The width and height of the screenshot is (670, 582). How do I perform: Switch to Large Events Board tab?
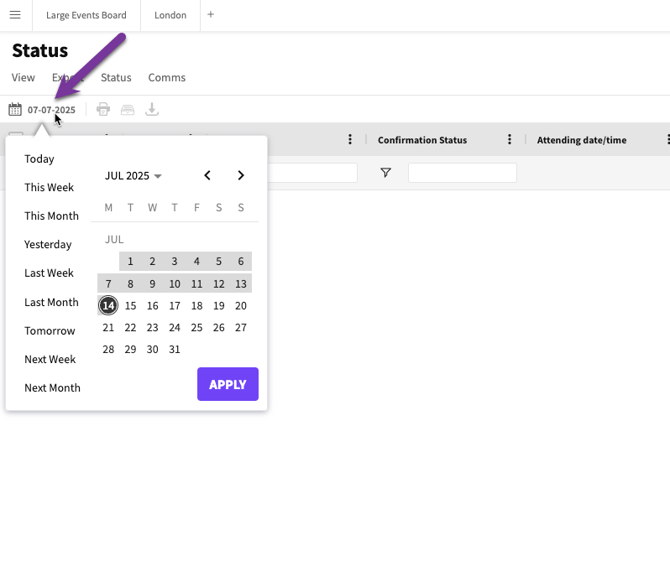tap(86, 15)
